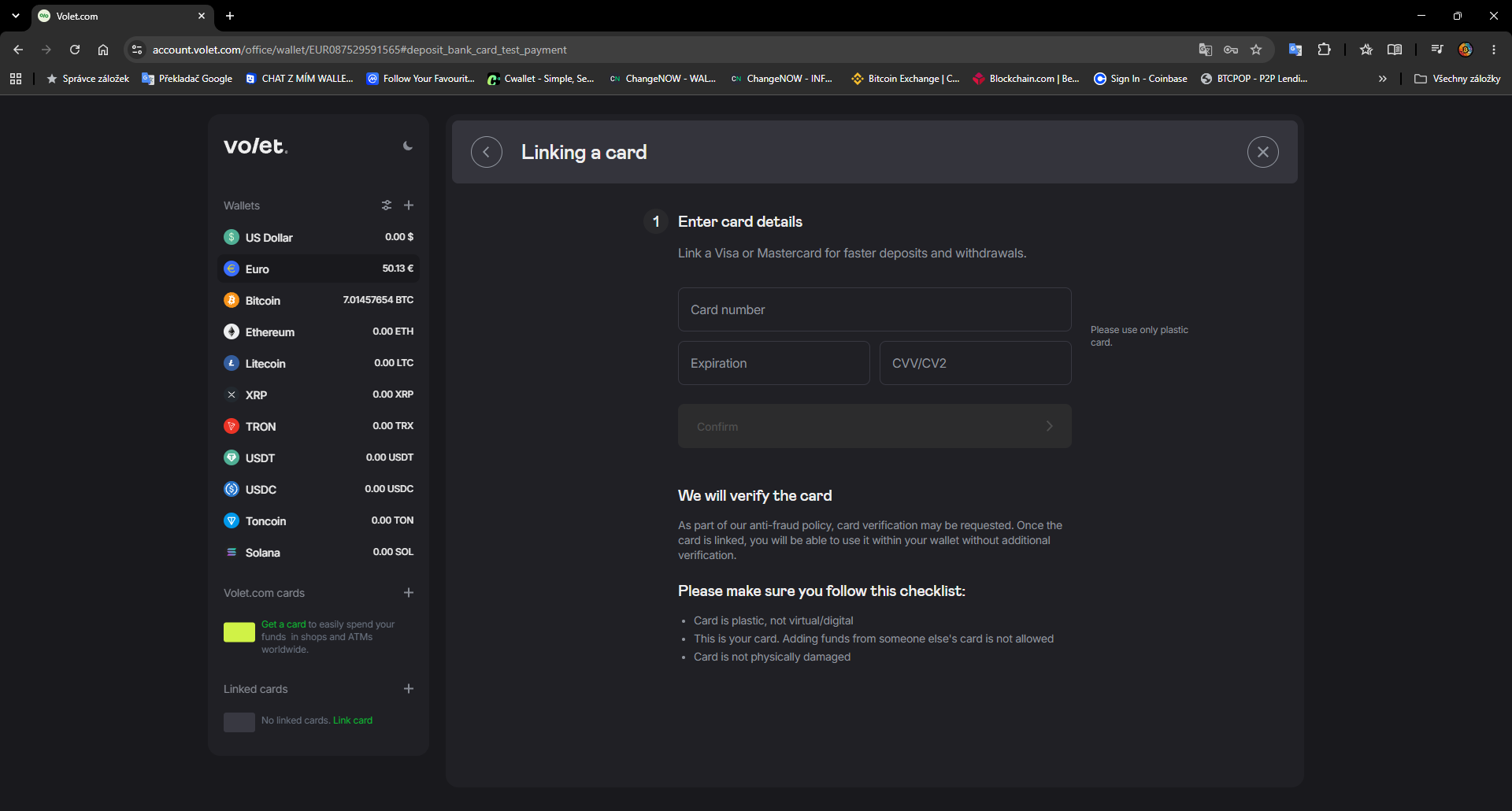Focus the Expiration field
The image size is (1512, 811).
[773, 363]
